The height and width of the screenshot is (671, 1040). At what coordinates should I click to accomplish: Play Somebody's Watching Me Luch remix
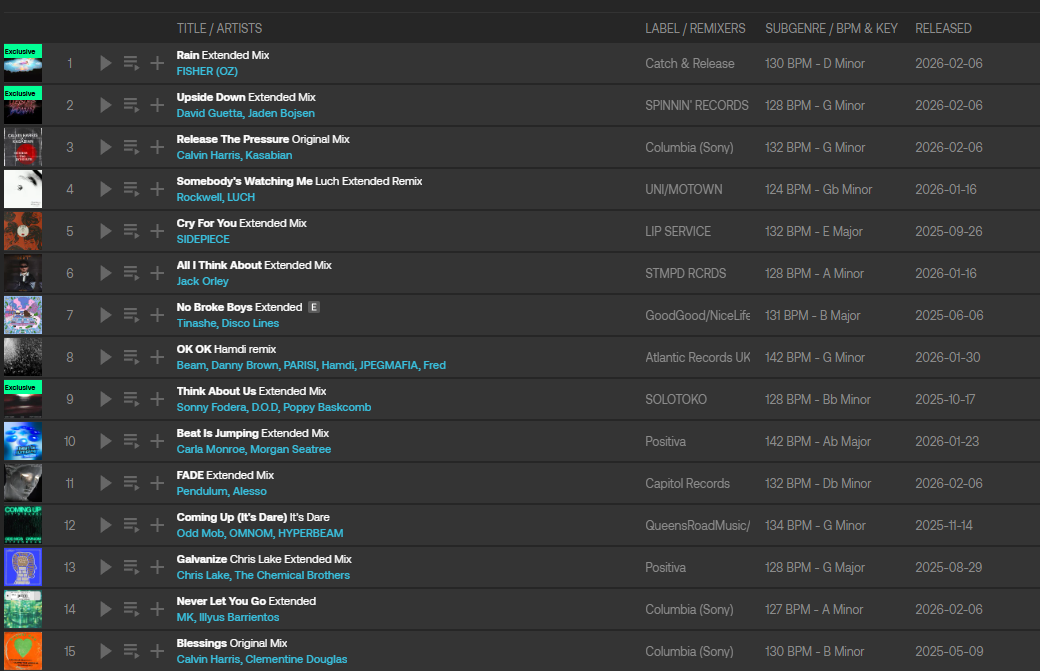point(106,189)
